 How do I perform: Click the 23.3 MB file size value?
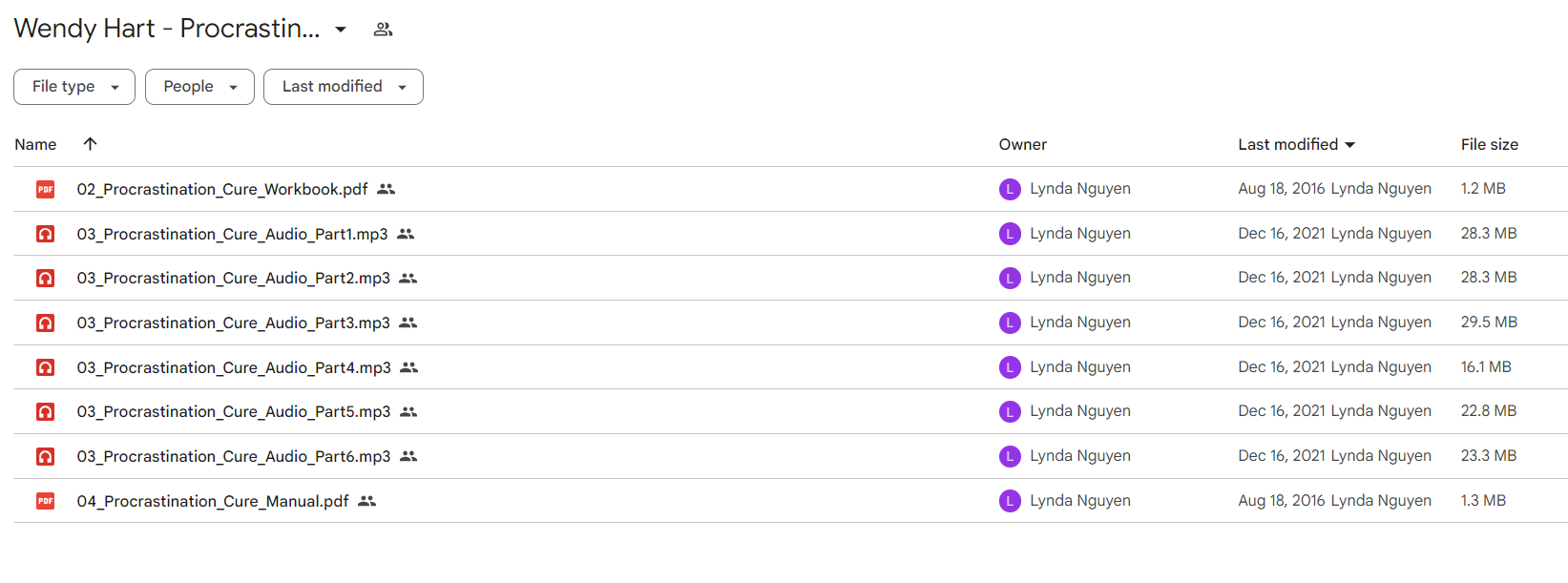pyautogui.click(x=1489, y=456)
